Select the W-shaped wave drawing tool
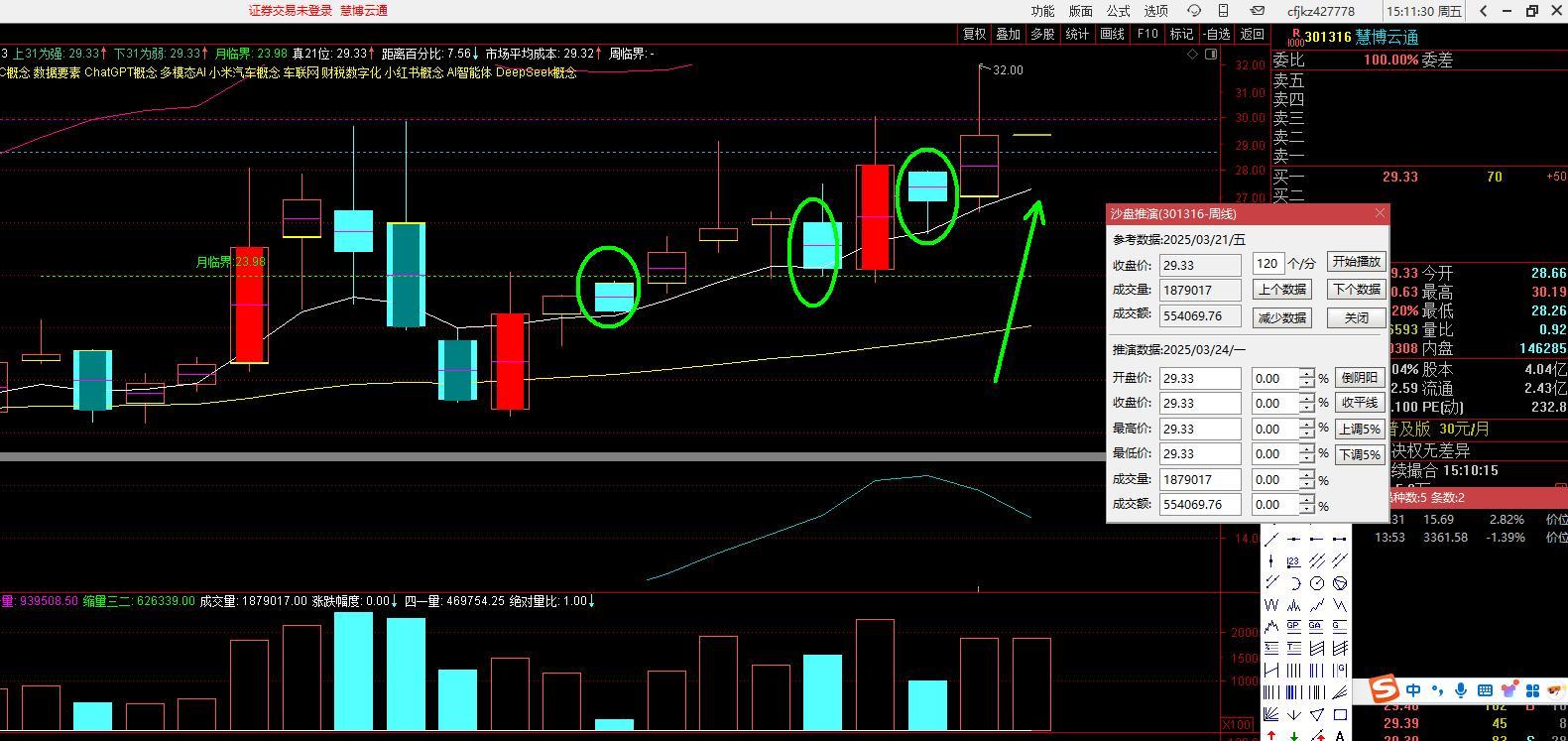 (x=1271, y=604)
